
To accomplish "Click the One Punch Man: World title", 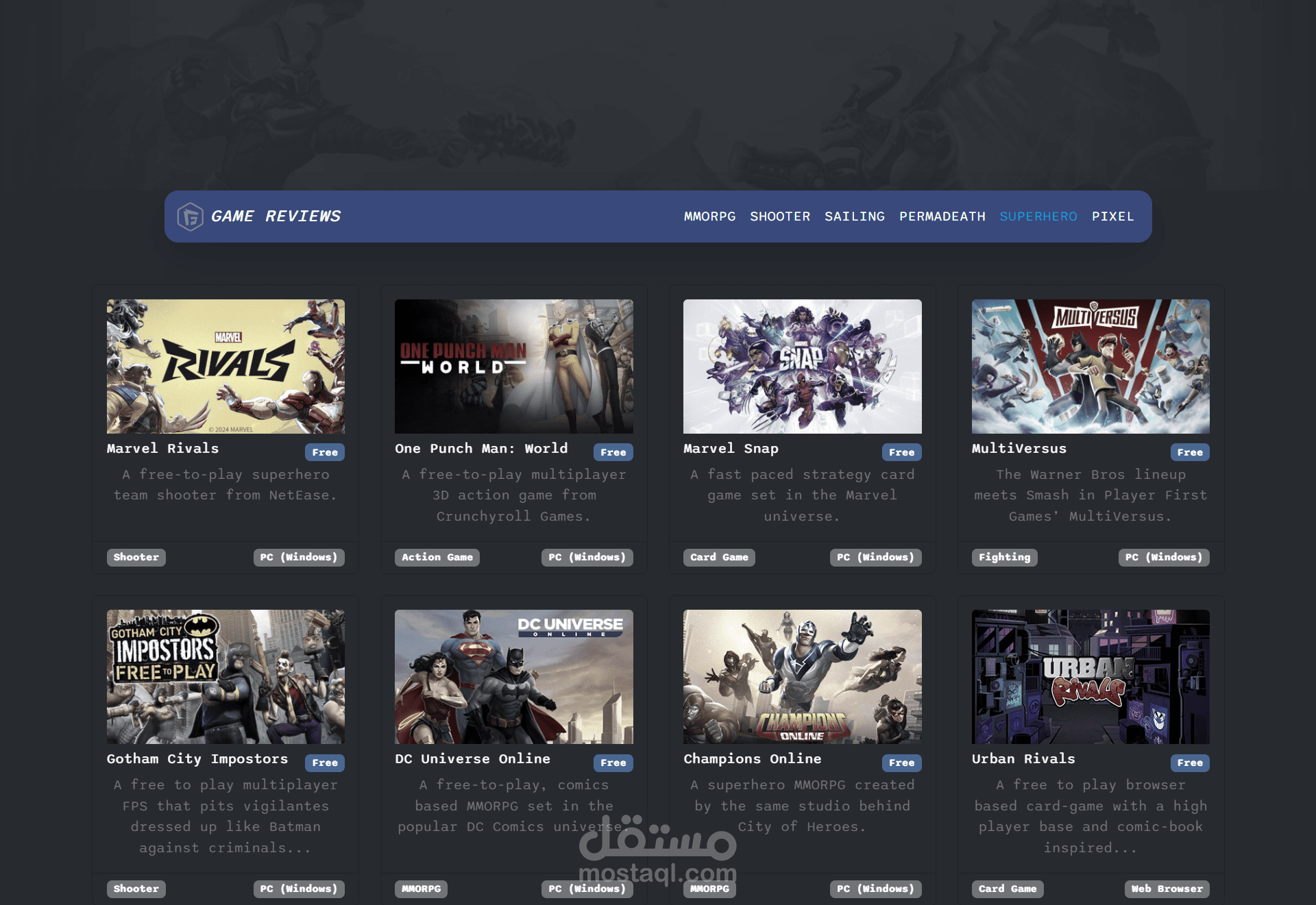I will [481, 449].
